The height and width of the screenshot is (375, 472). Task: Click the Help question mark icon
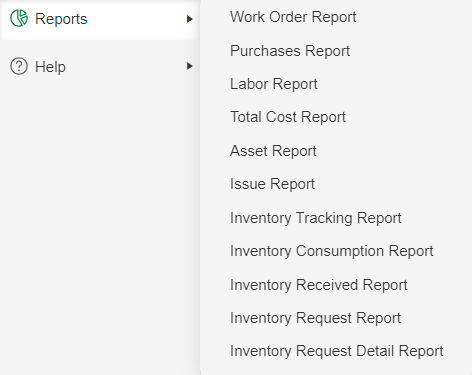(19, 66)
